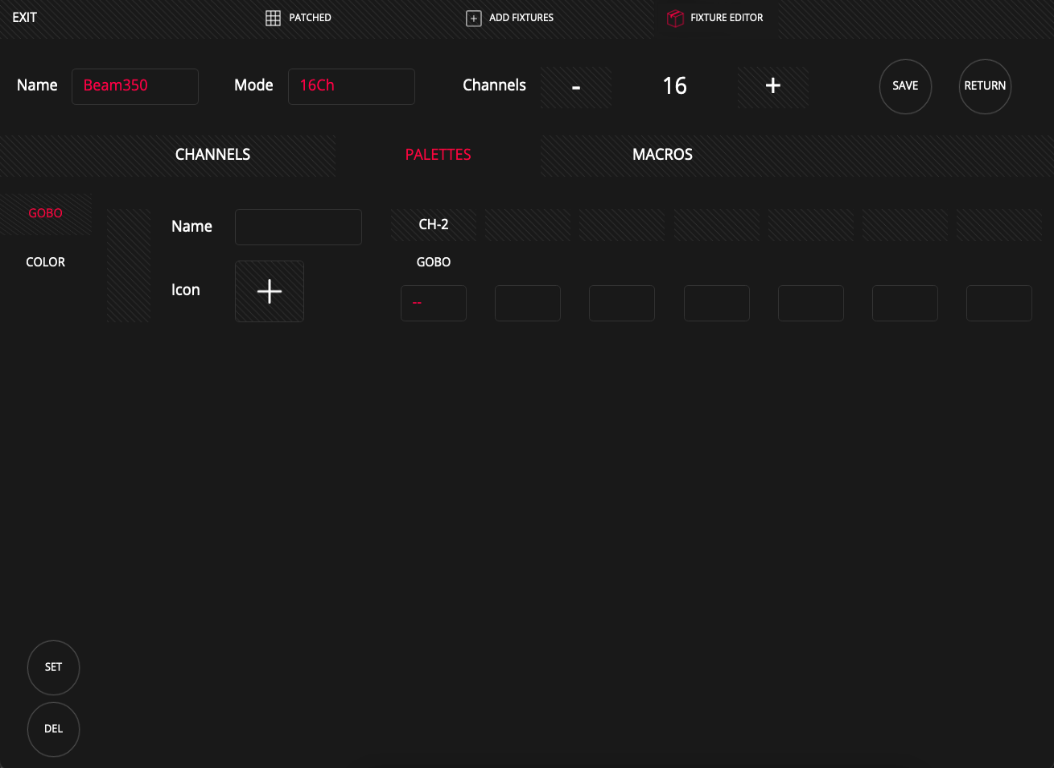Click EXIT in the top bar
Viewport: 1054px width, 768px height.
tap(24, 17)
